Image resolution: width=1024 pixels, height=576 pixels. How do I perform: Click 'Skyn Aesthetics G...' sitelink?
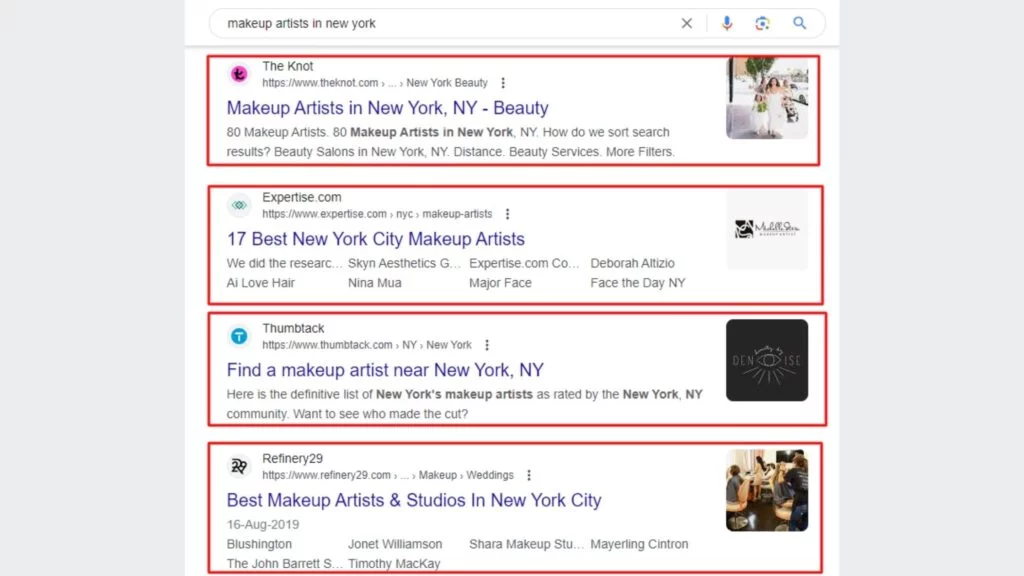pos(404,263)
